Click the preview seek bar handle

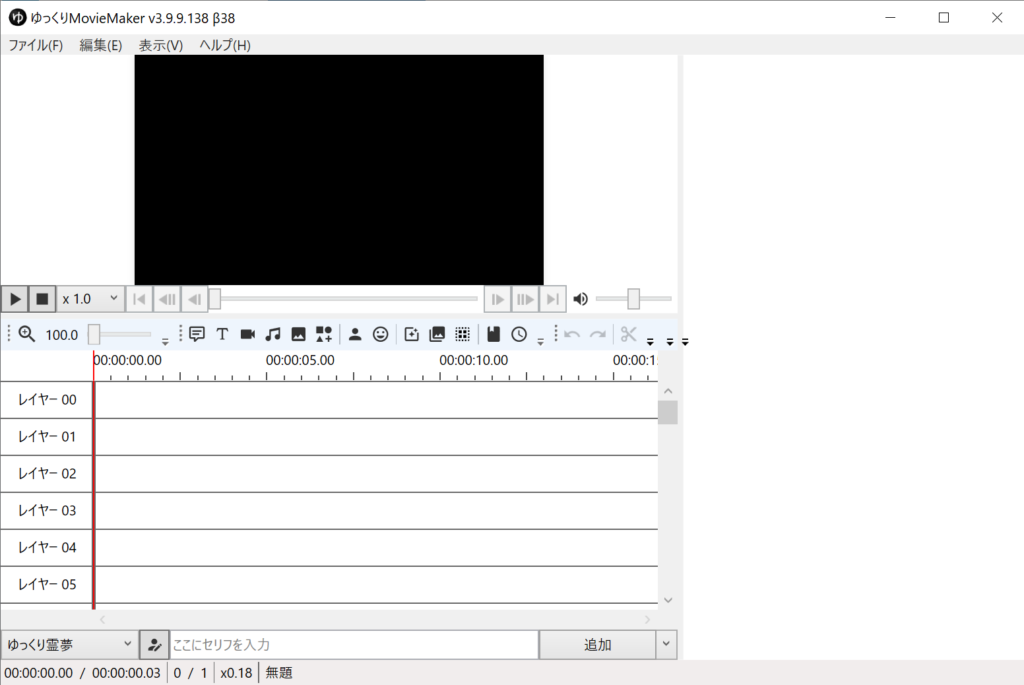pyautogui.click(x=215, y=299)
